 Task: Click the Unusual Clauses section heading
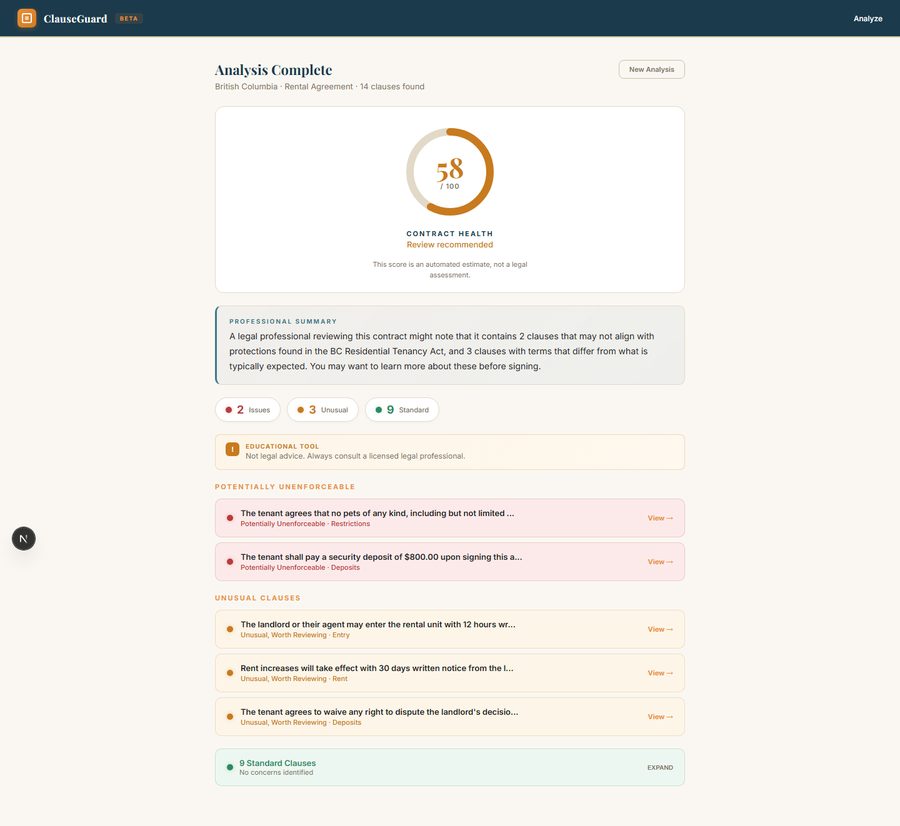coord(258,598)
